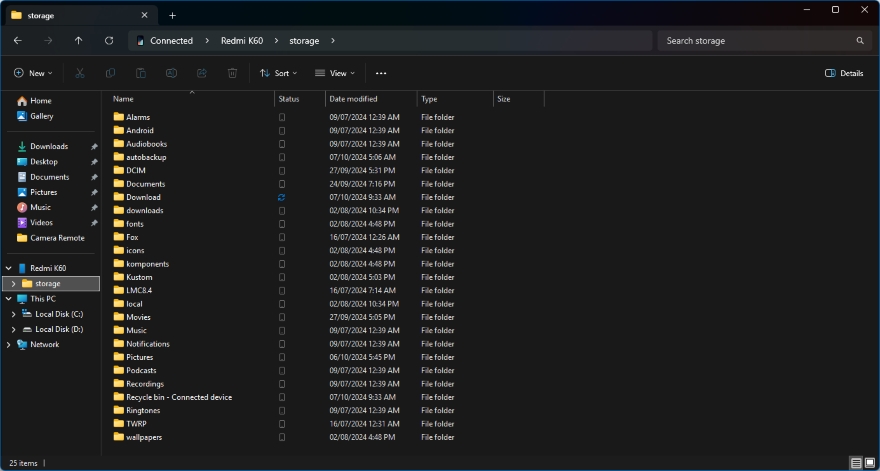Expand Local Disk (C:) tree node
The image size is (880, 471).
tap(13, 314)
